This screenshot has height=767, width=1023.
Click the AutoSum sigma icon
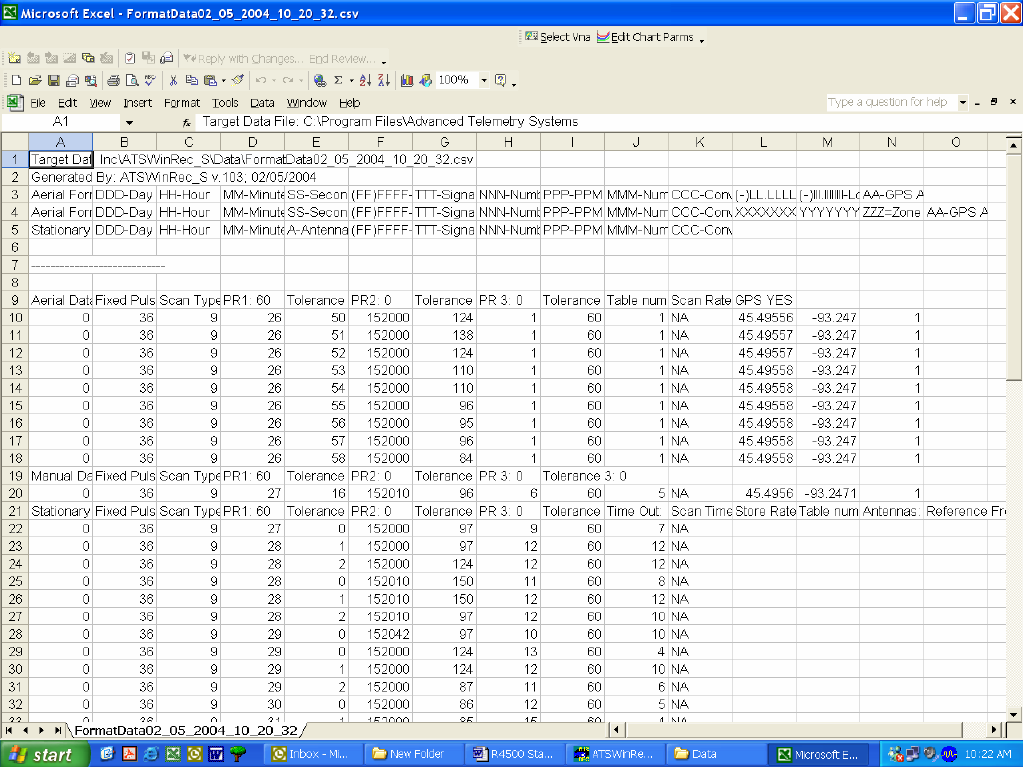[338, 80]
